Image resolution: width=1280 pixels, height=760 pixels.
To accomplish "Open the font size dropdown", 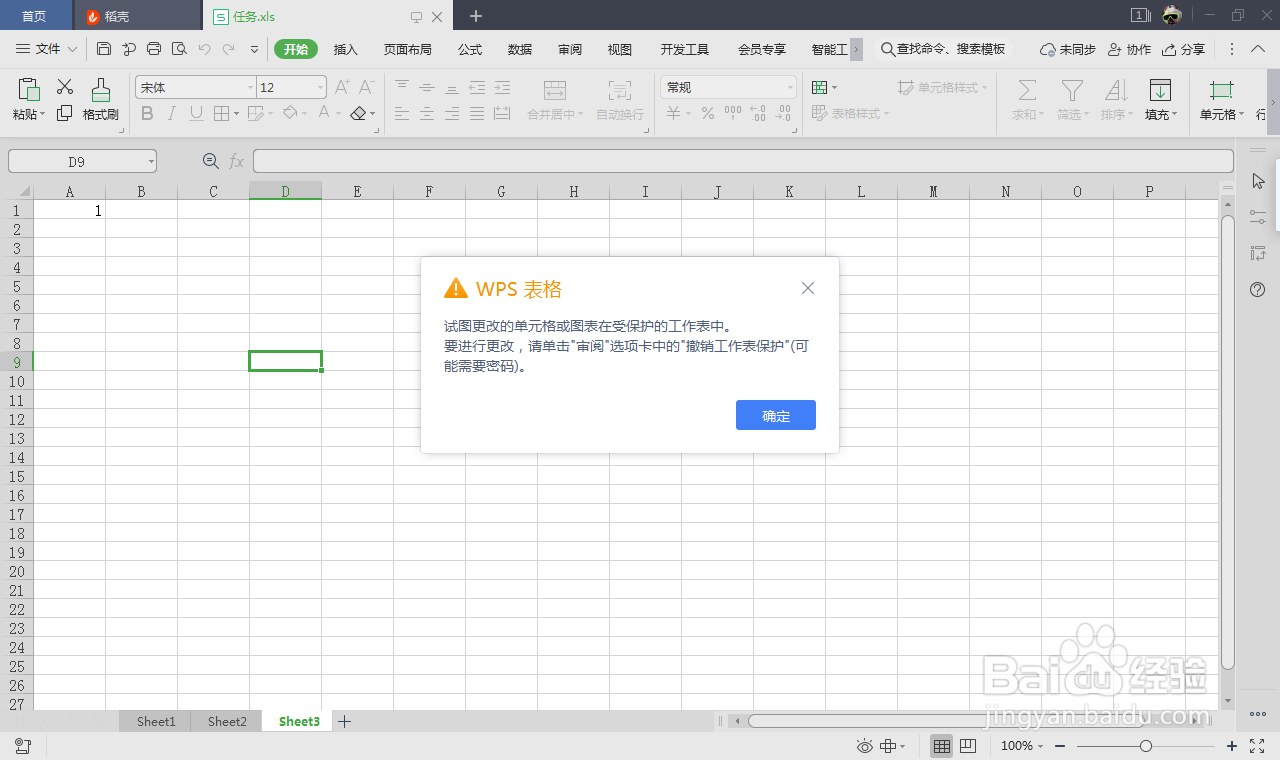I will 318,87.
